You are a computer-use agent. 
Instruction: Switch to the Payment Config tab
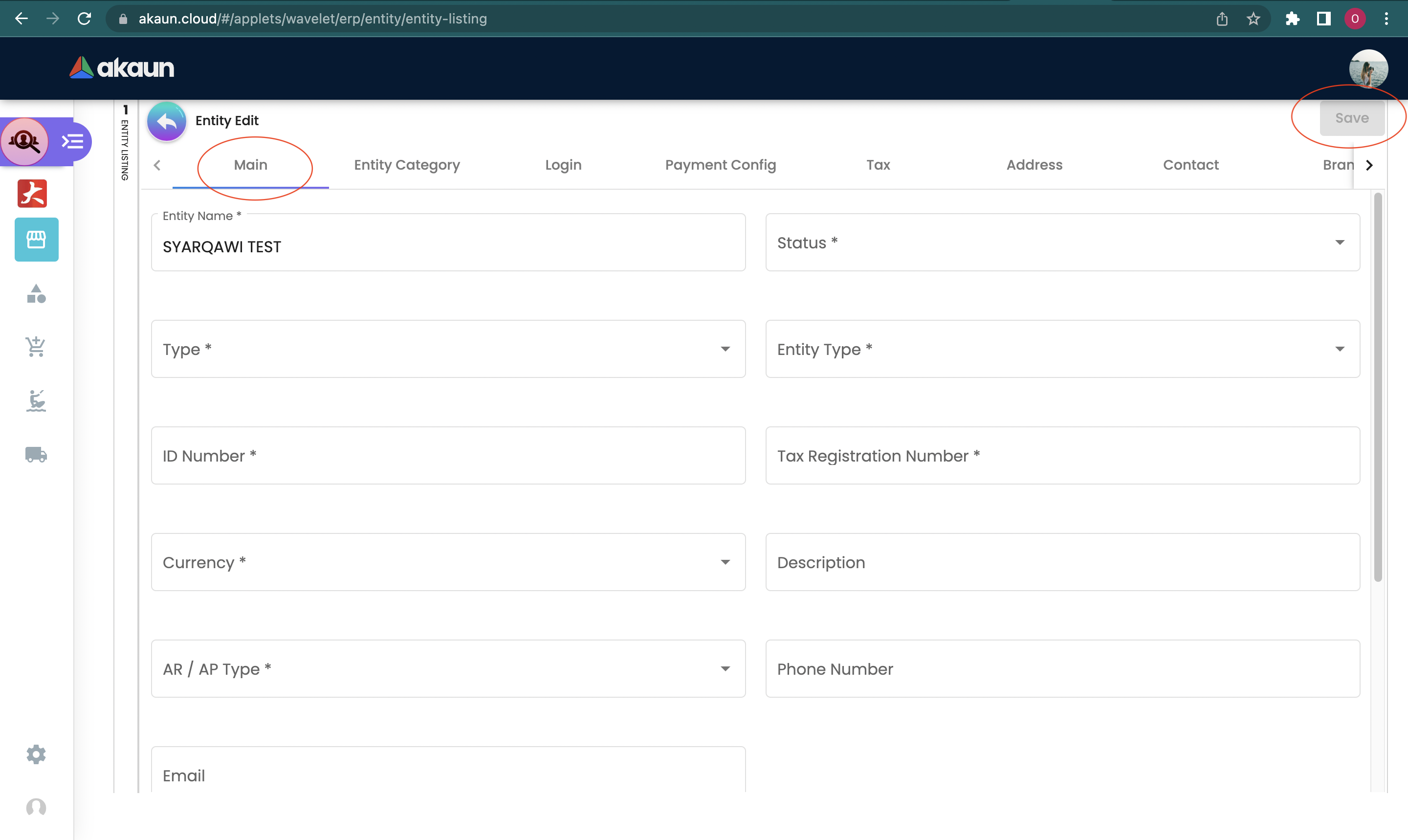click(x=720, y=165)
